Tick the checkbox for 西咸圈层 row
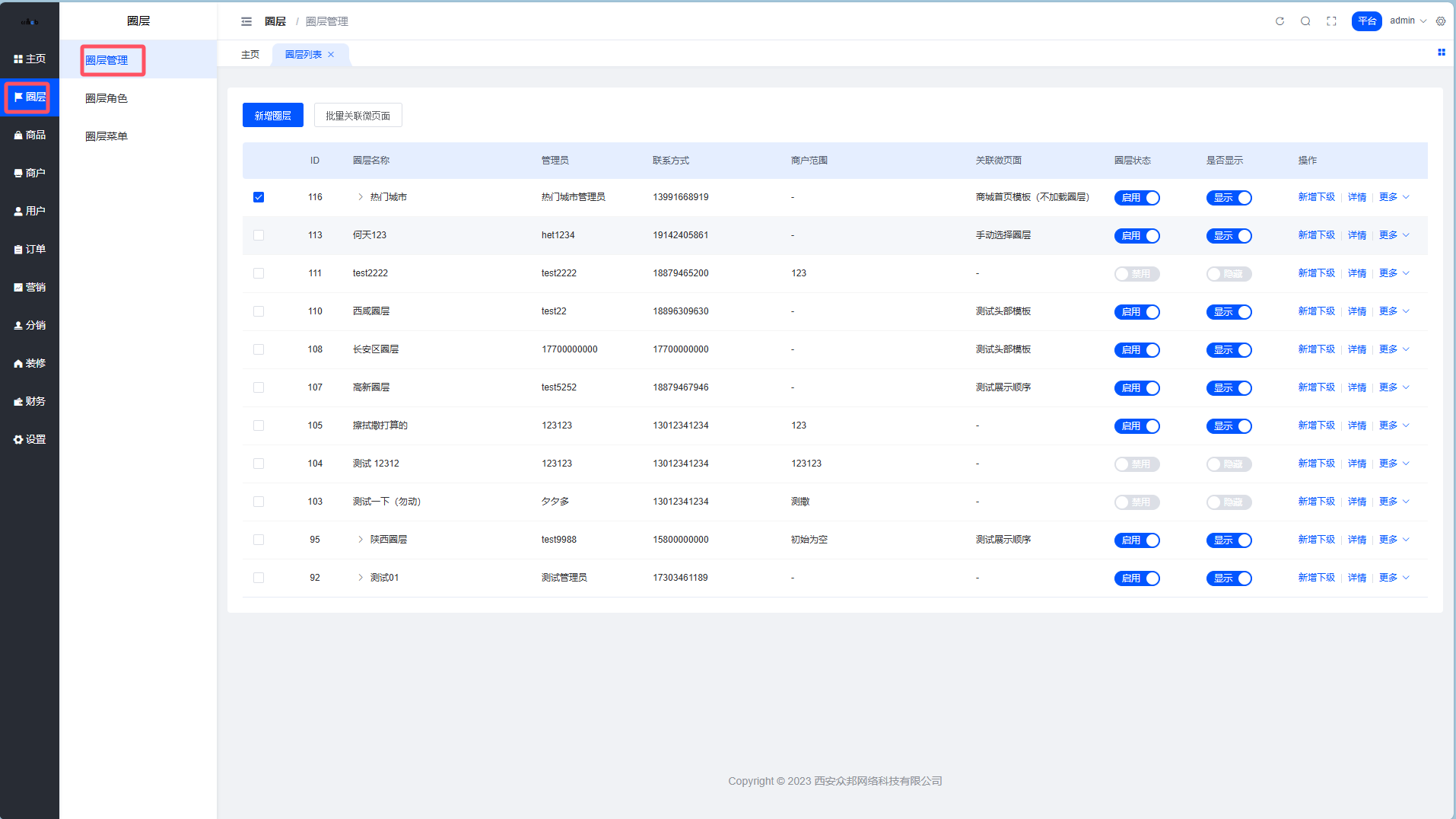The image size is (1456, 819). (x=259, y=311)
